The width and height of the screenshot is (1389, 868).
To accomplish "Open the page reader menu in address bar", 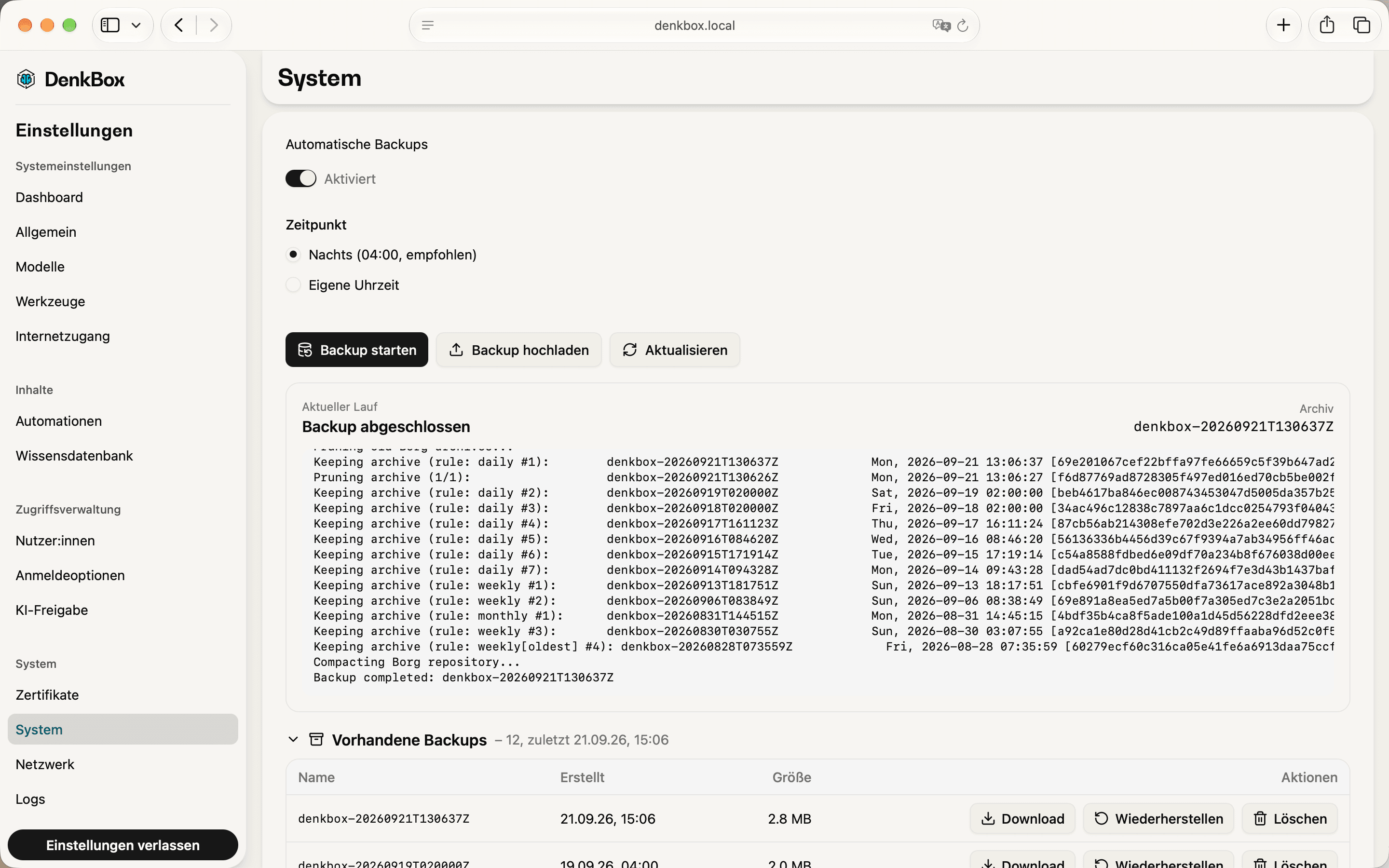I will [x=428, y=25].
